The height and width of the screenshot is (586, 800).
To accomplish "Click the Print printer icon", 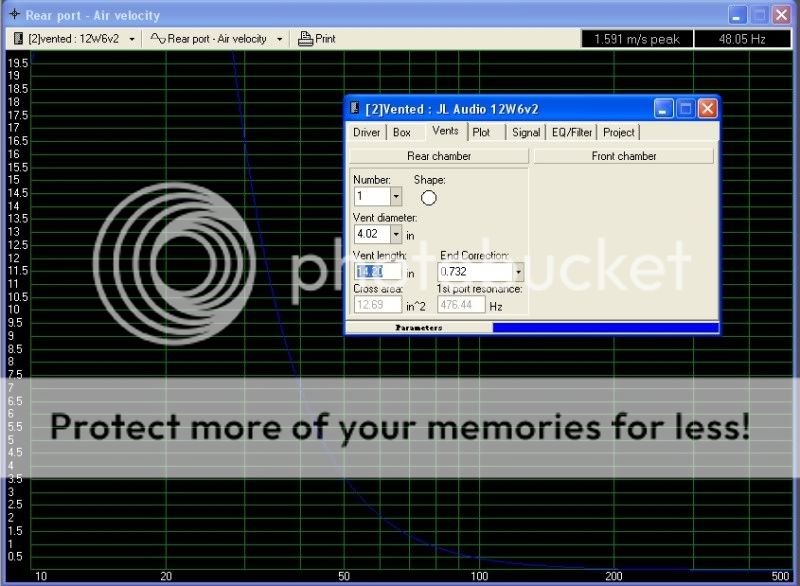I will (x=305, y=39).
